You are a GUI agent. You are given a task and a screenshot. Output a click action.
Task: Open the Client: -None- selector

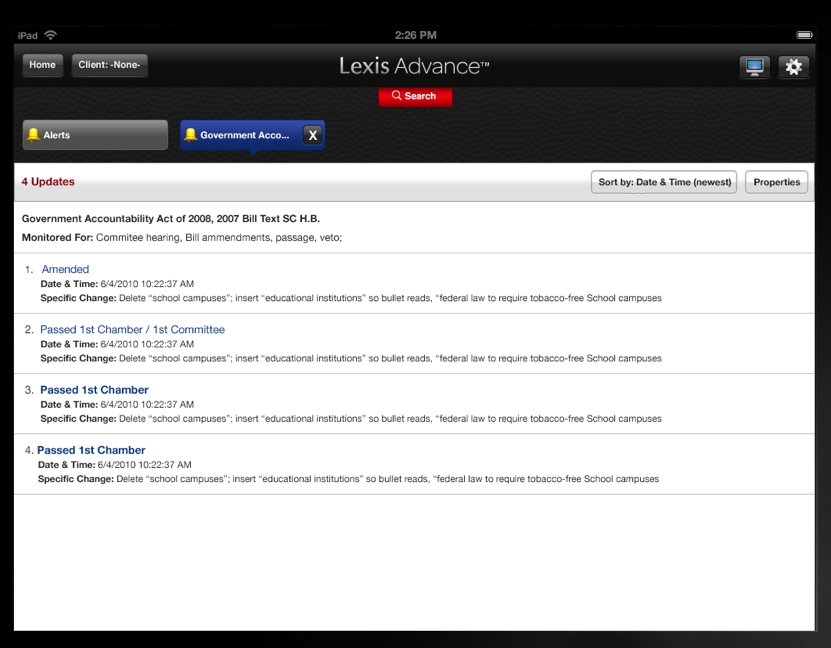109,65
